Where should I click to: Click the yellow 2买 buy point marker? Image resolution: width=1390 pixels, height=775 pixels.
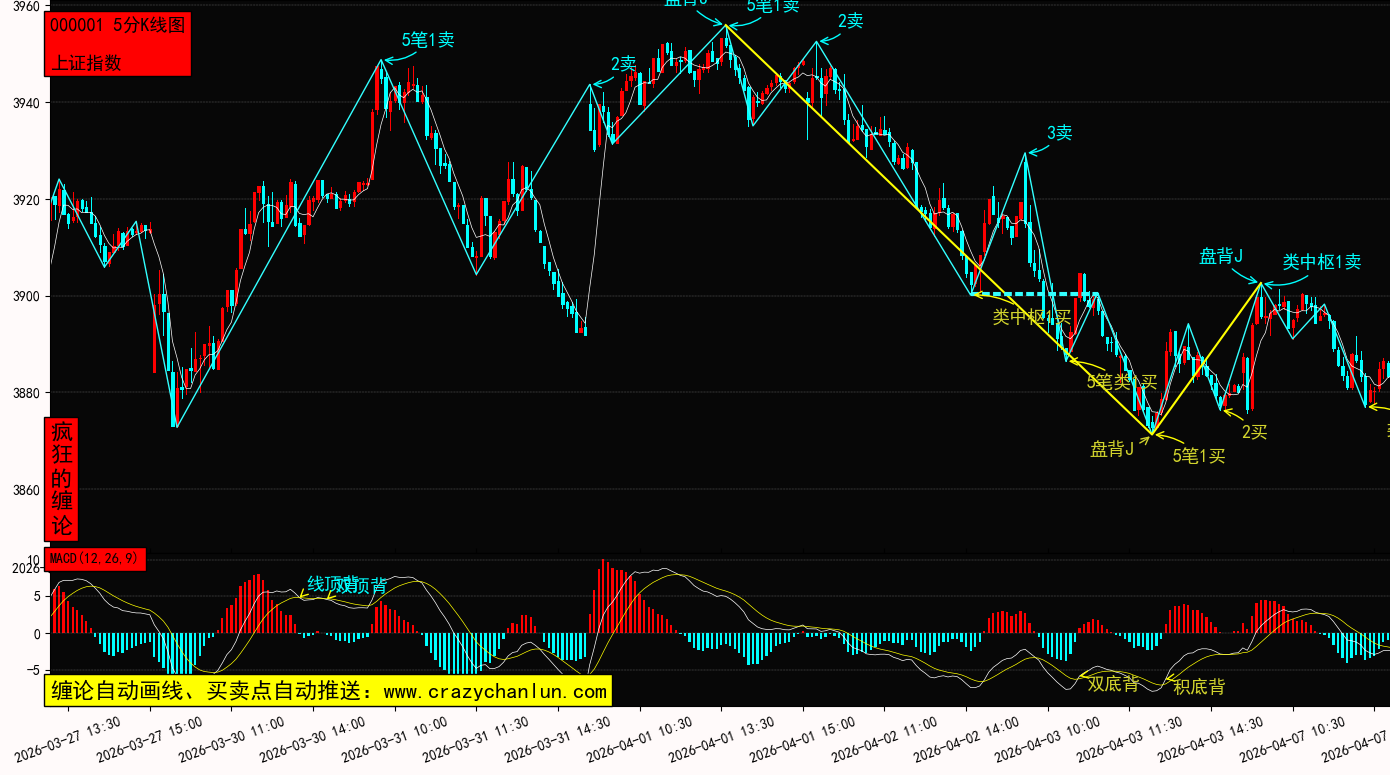(x=1254, y=432)
